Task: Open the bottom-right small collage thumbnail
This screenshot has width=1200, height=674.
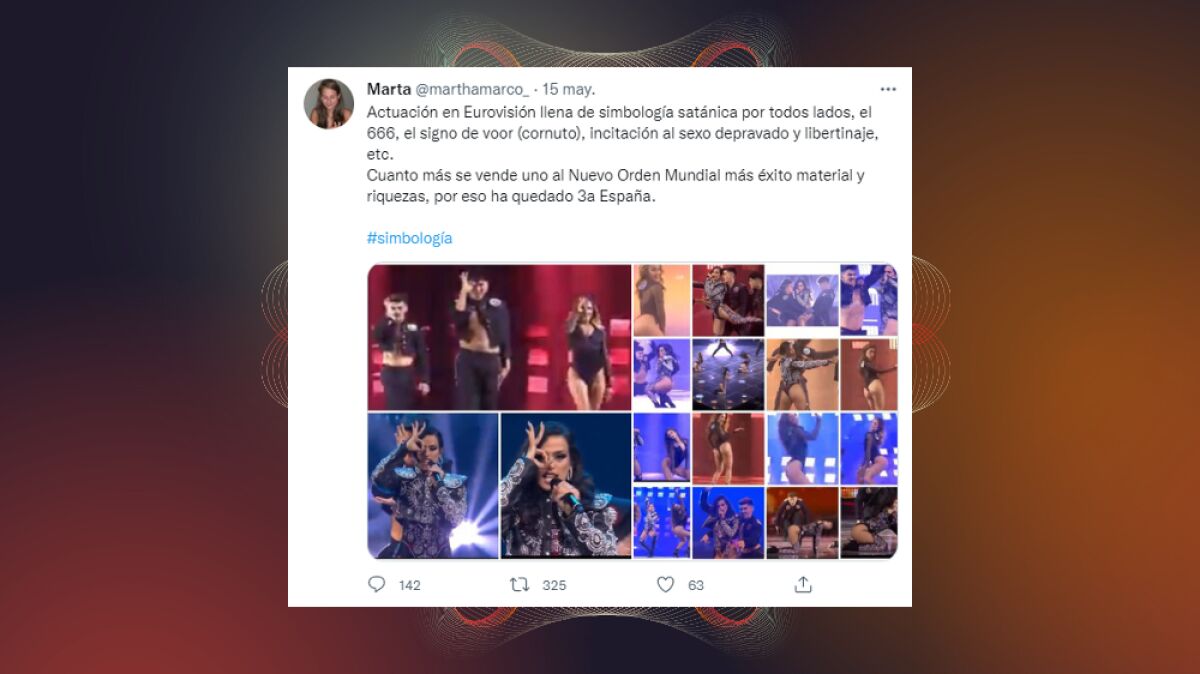Action: point(869,522)
